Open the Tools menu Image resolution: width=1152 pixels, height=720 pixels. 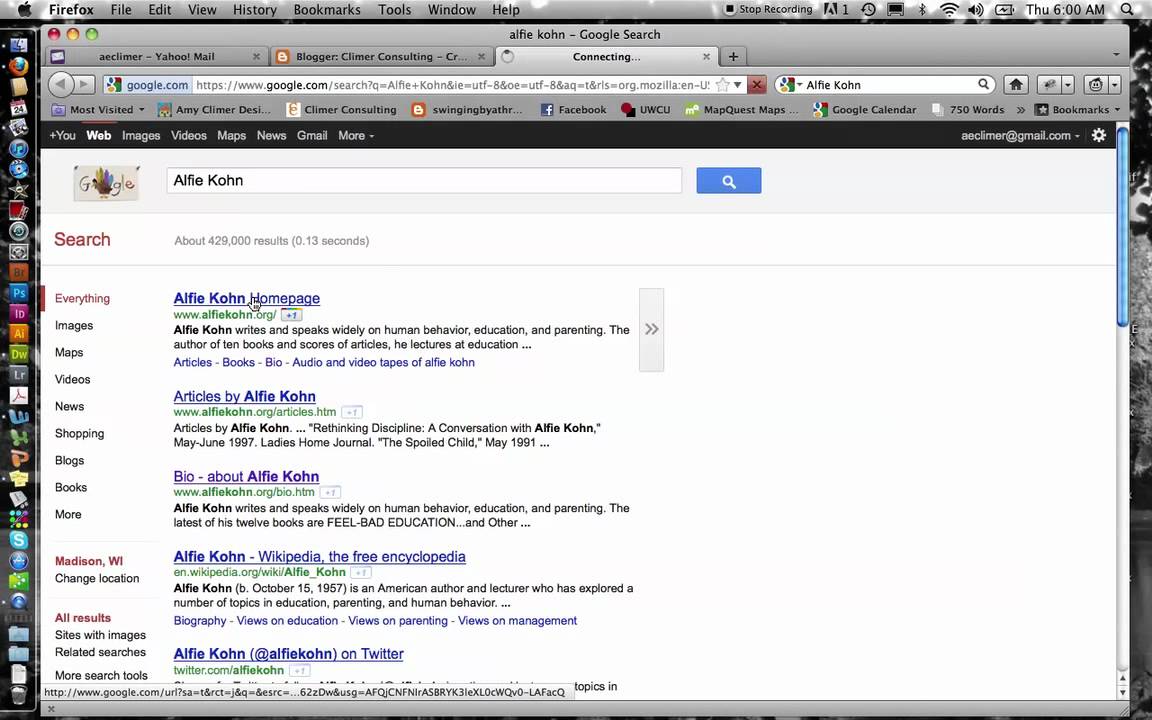click(395, 10)
